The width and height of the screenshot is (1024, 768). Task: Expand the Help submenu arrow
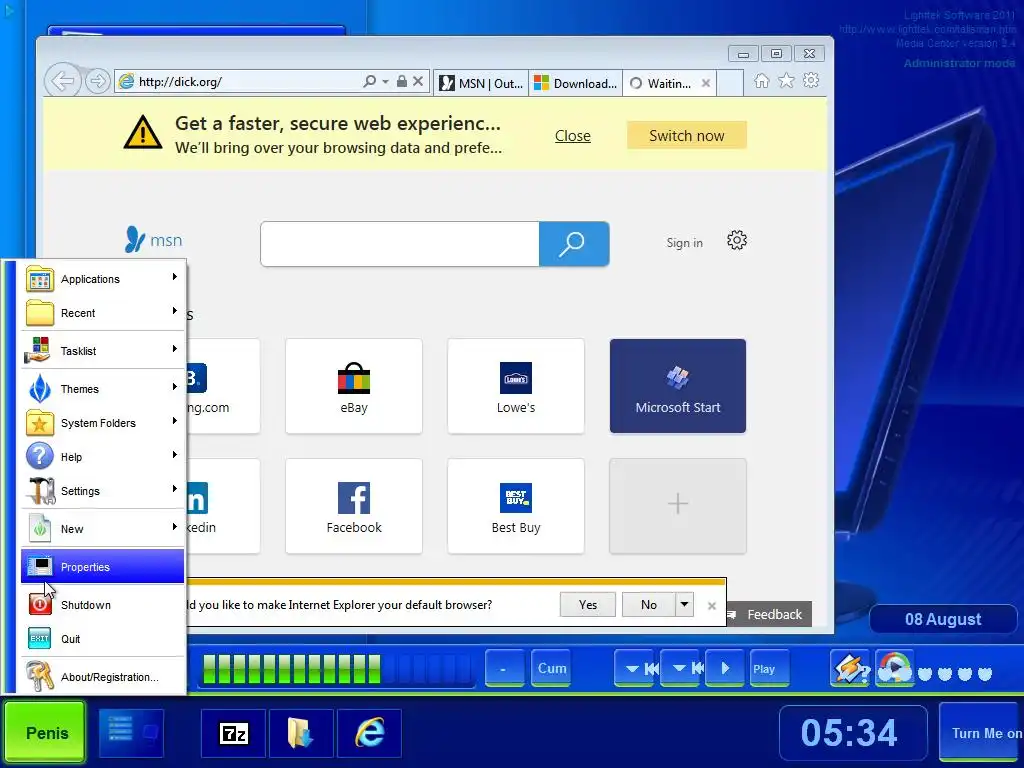[x=174, y=455]
